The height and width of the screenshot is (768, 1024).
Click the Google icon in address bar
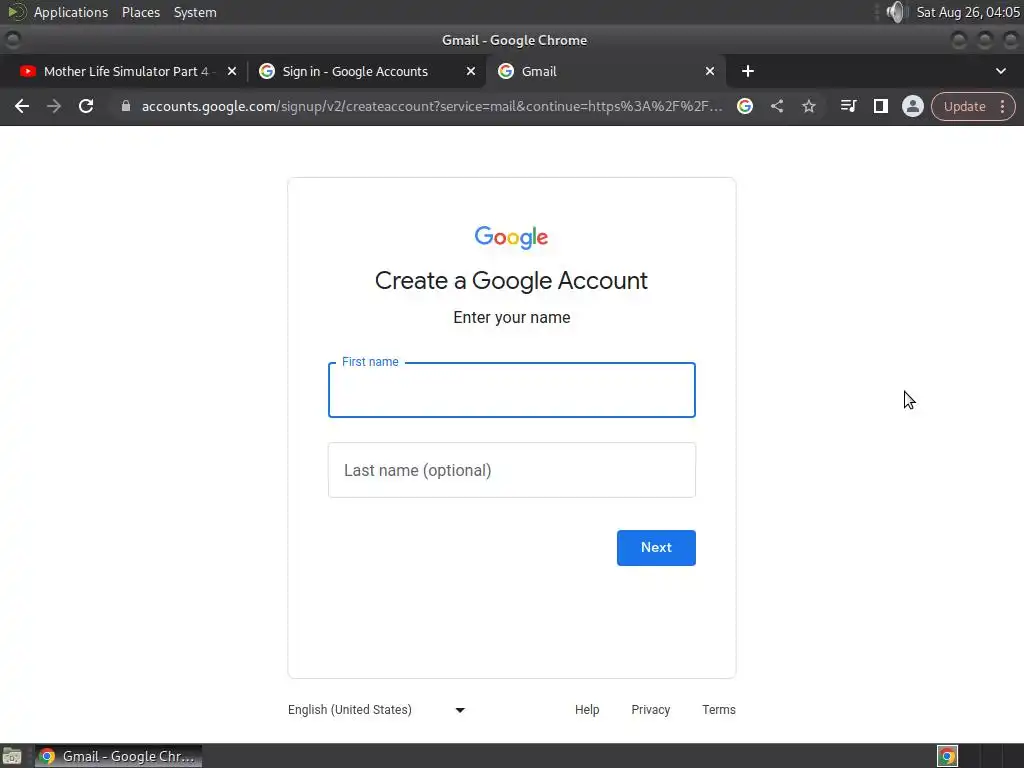point(745,106)
